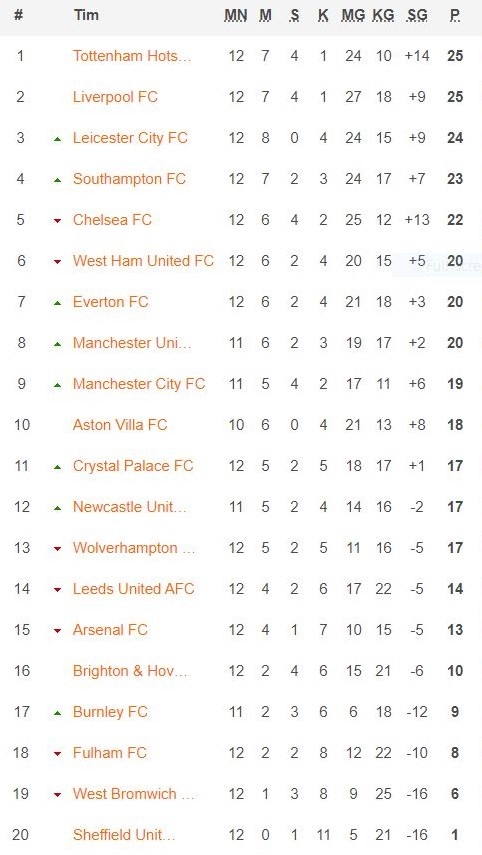Click the green up arrow beside Burnley FC
This screenshot has width=482, height=855.
[x=57, y=713]
